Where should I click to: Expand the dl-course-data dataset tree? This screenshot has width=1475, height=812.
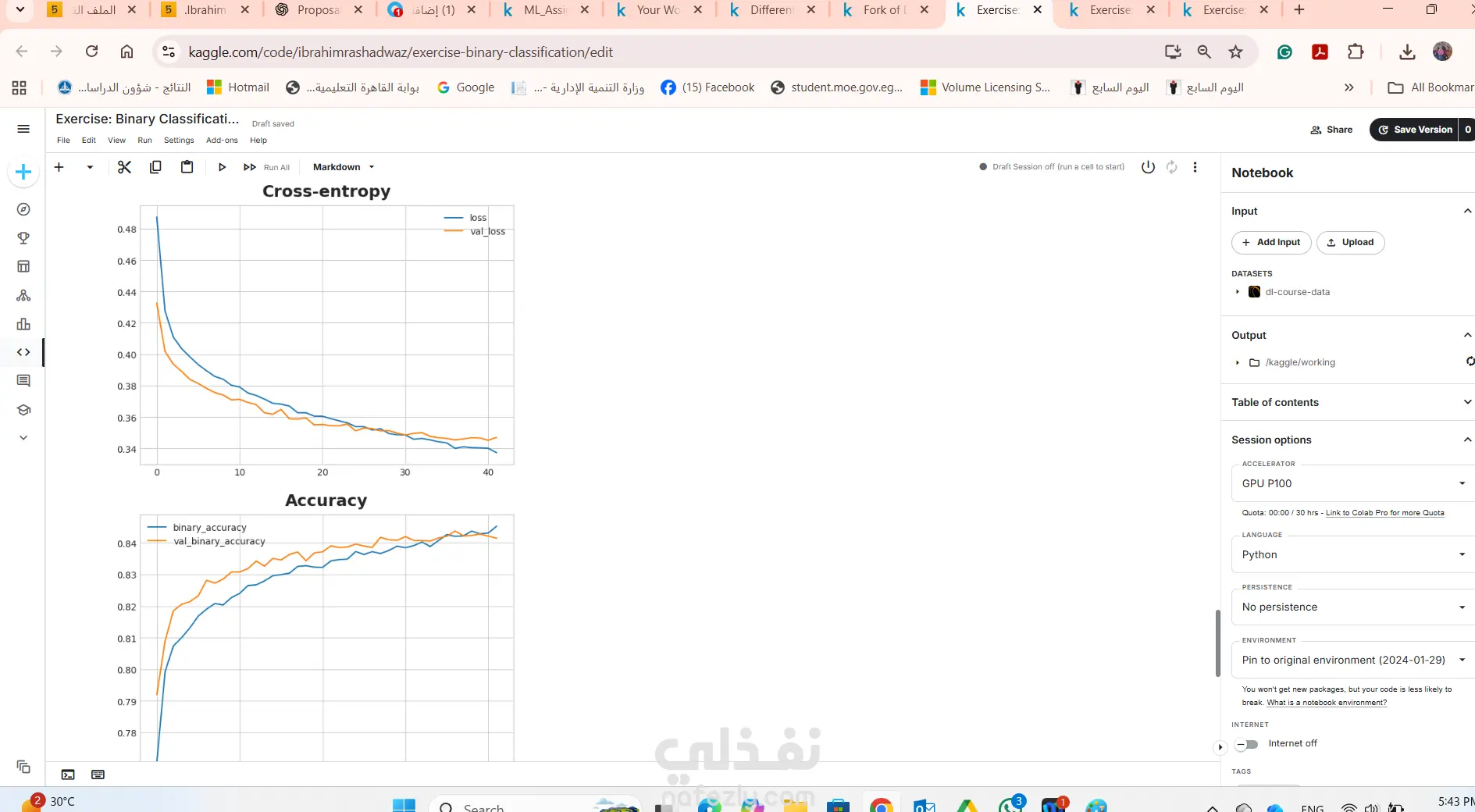(x=1238, y=292)
